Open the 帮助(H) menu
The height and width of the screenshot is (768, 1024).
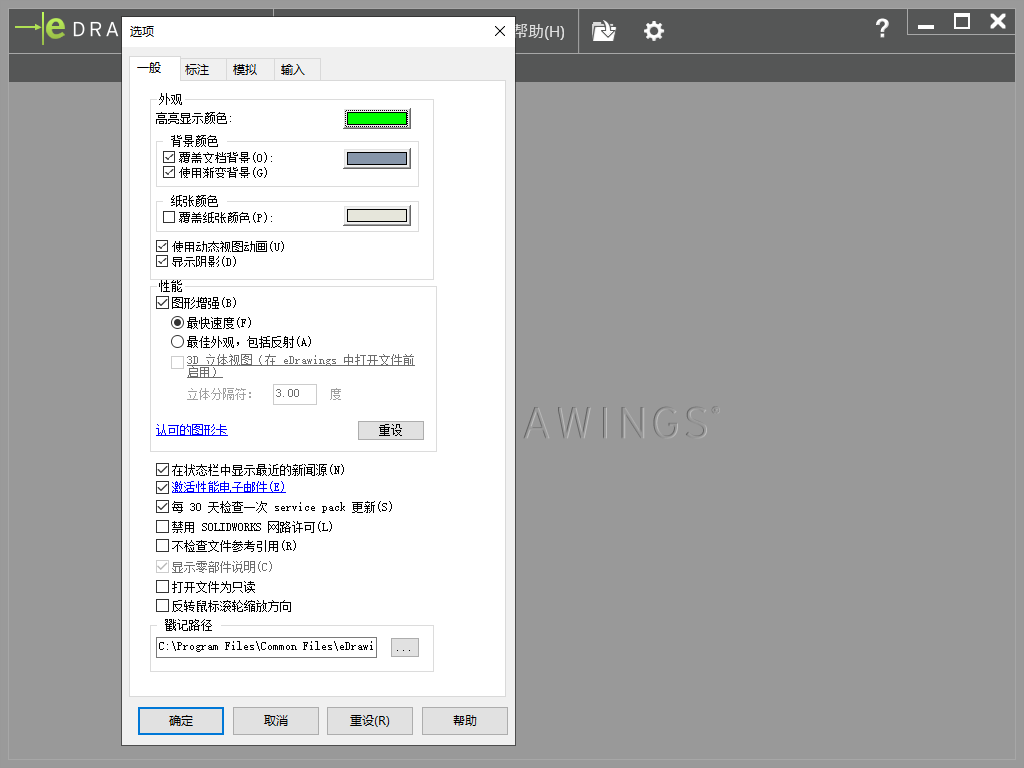click(539, 31)
